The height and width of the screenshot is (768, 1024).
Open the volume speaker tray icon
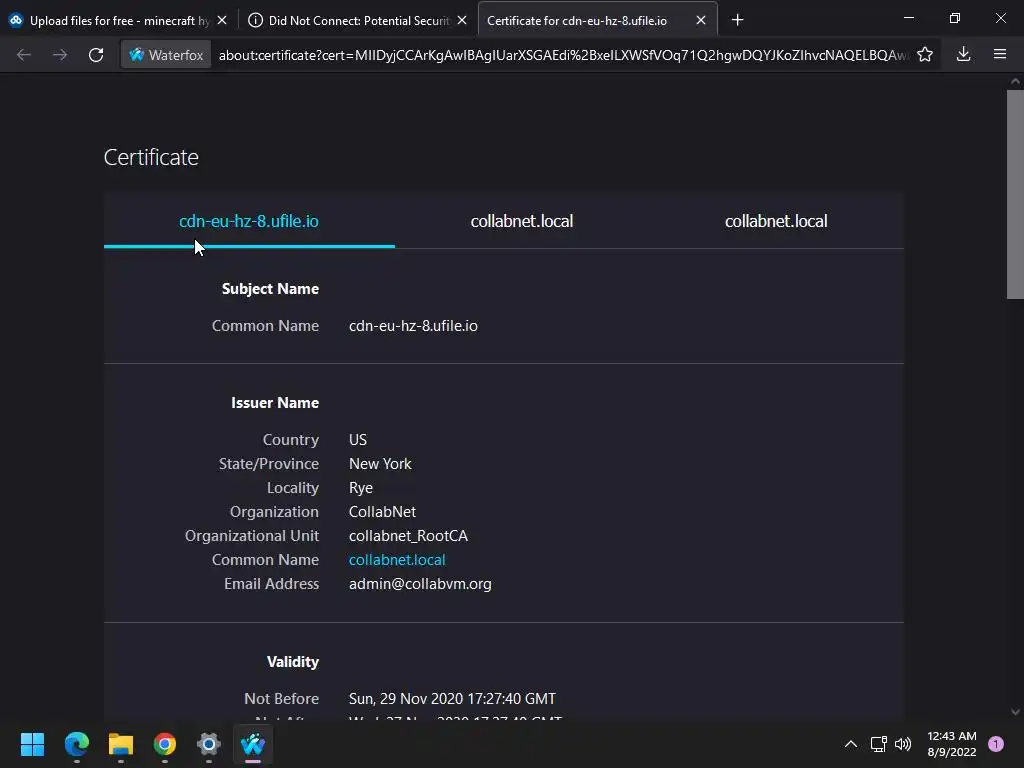[903, 744]
